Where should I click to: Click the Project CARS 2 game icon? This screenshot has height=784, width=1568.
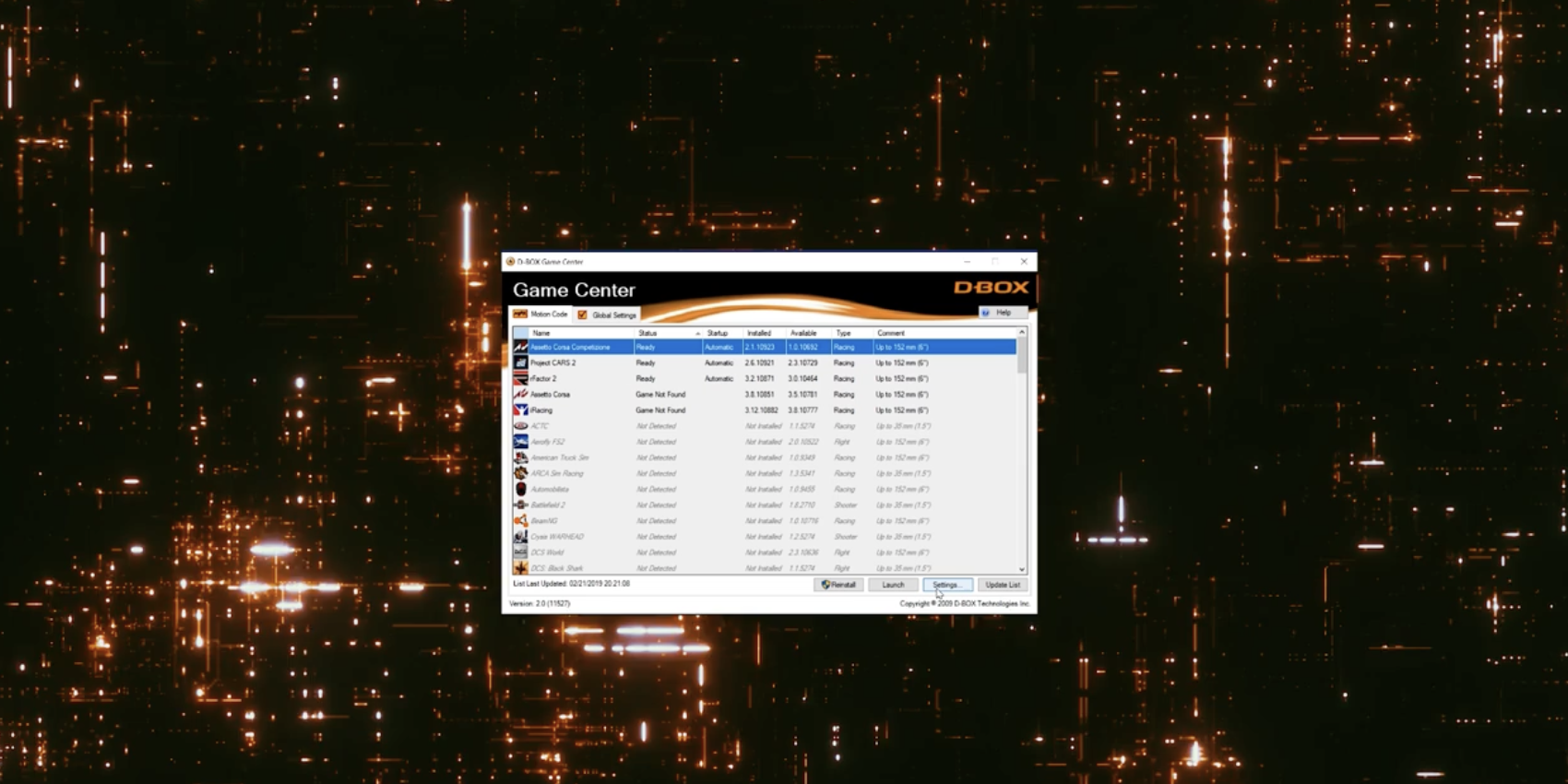click(520, 363)
